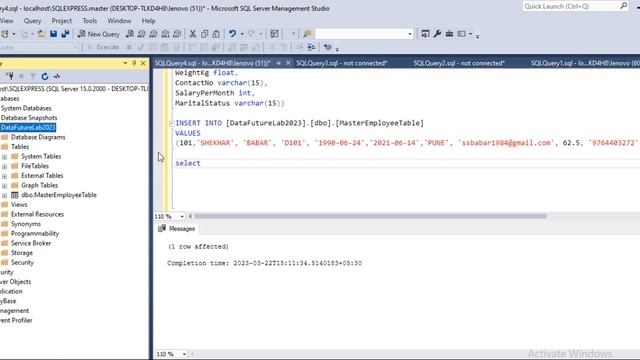Switch to the SQLQuery1.sql tab

tap(585, 63)
